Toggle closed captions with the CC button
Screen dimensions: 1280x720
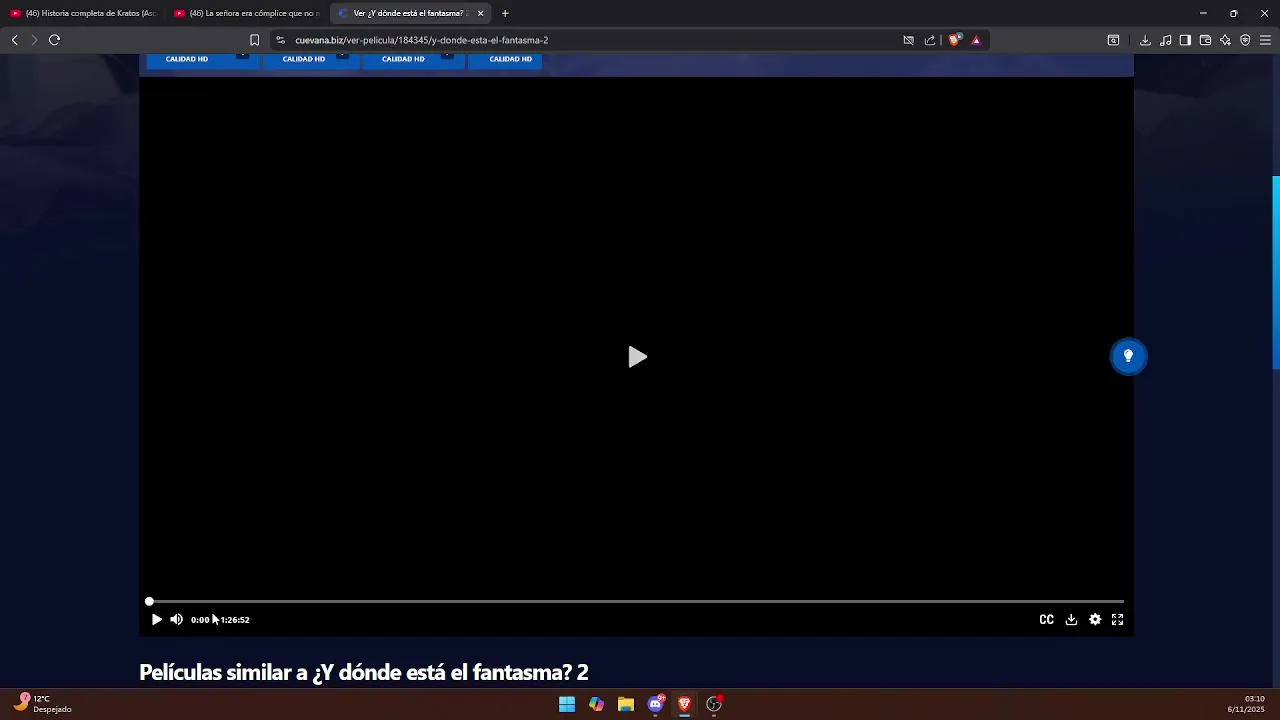[x=1046, y=620]
